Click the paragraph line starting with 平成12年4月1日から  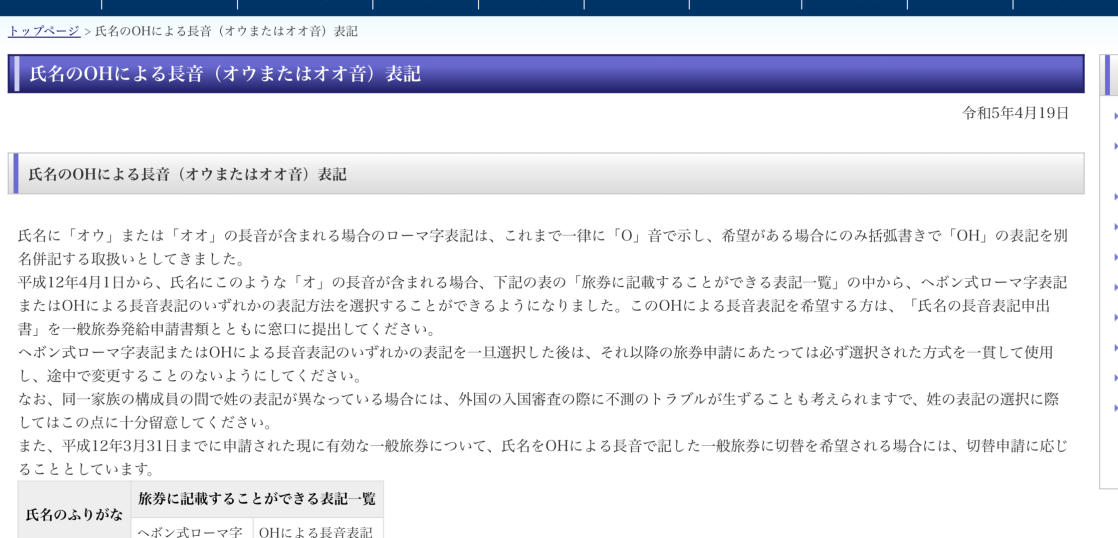[x=542, y=283]
